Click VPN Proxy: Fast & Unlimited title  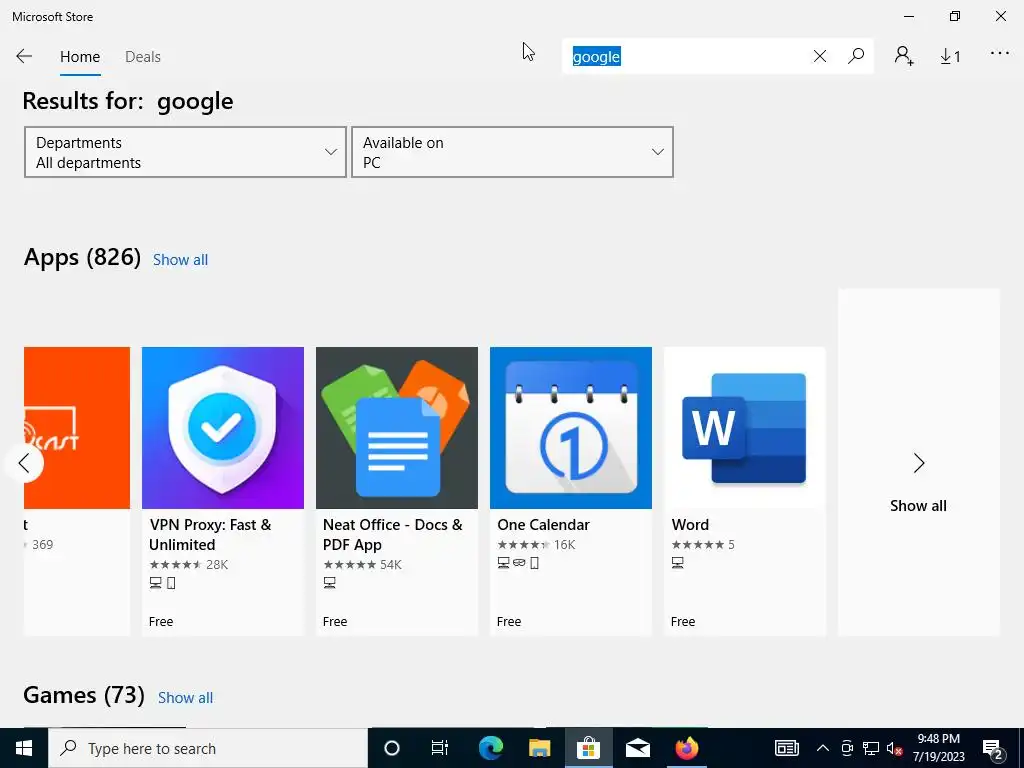click(x=210, y=535)
